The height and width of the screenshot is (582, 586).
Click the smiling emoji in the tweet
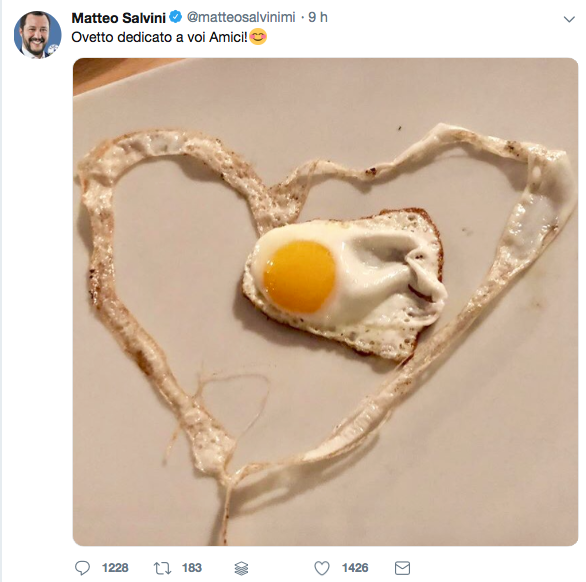pos(258,37)
